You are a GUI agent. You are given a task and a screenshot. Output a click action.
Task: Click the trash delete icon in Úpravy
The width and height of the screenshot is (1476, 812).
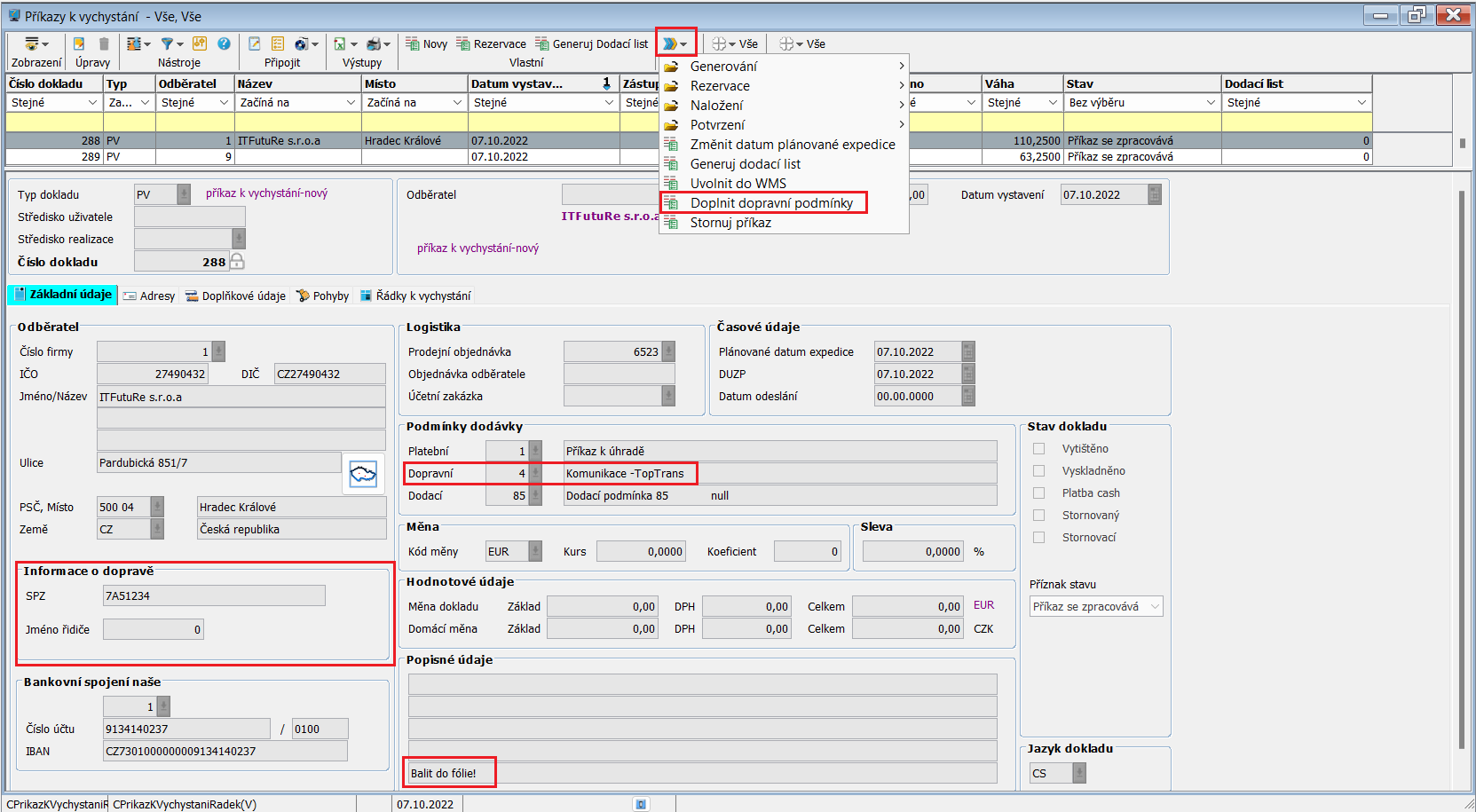104,43
